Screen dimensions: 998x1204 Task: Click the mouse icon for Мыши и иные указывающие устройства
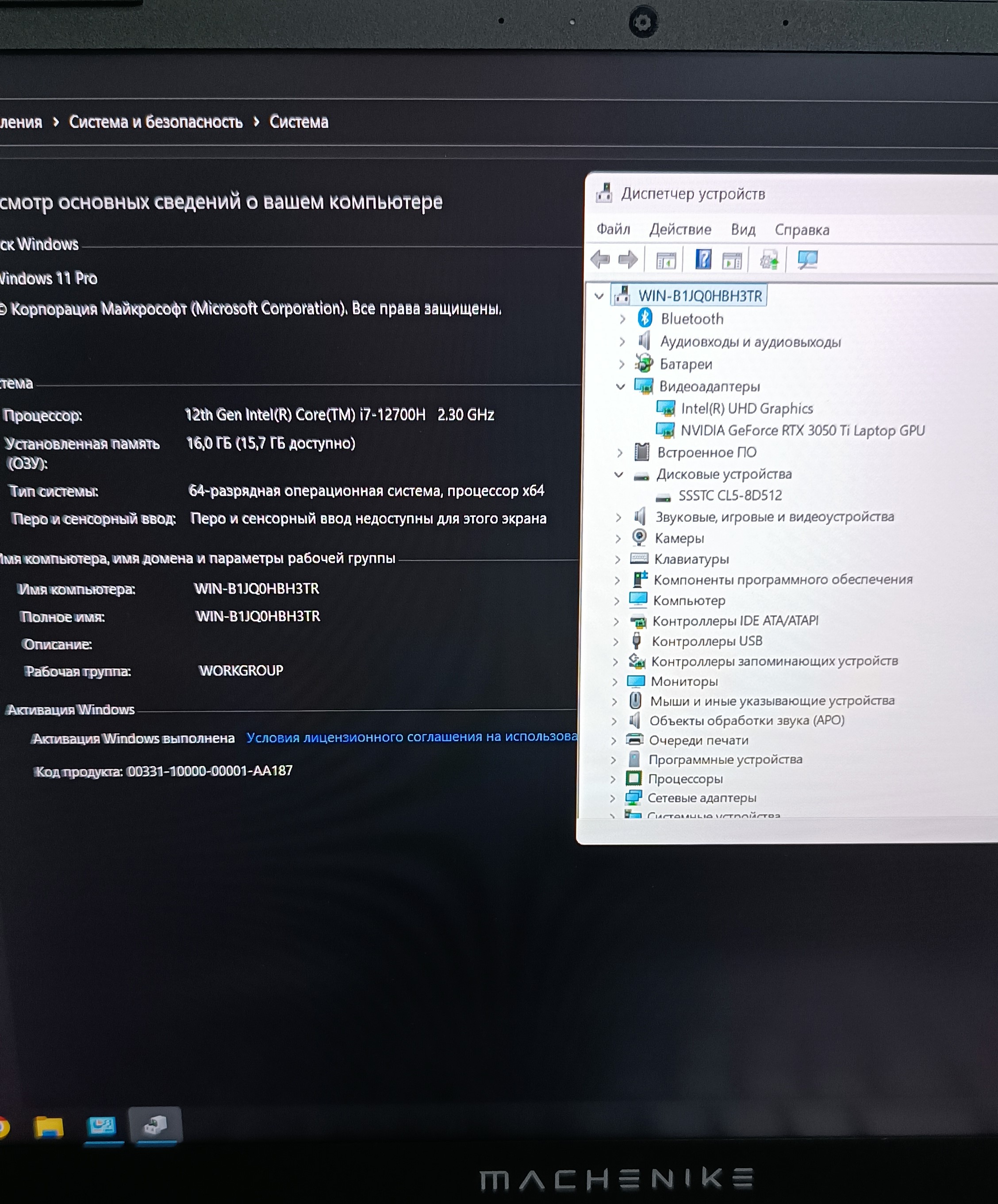(635, 700)
